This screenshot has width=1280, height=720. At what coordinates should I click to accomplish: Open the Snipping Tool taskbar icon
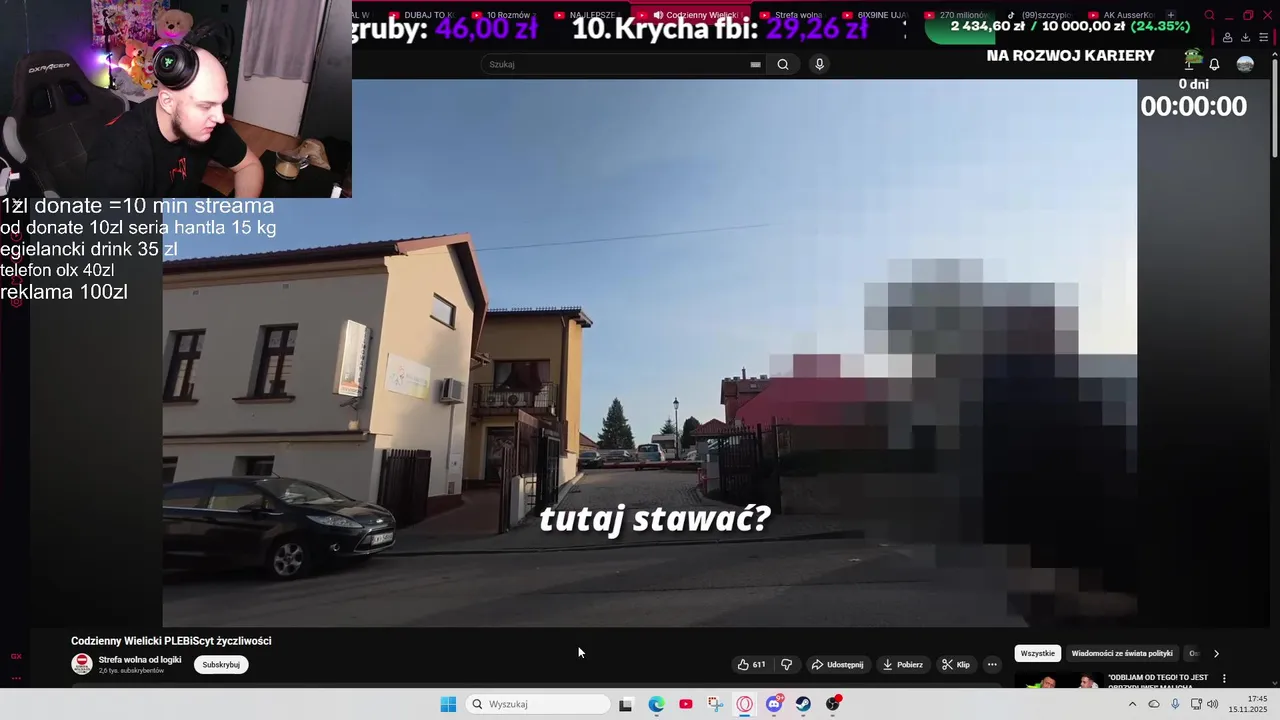coord(715,704)
